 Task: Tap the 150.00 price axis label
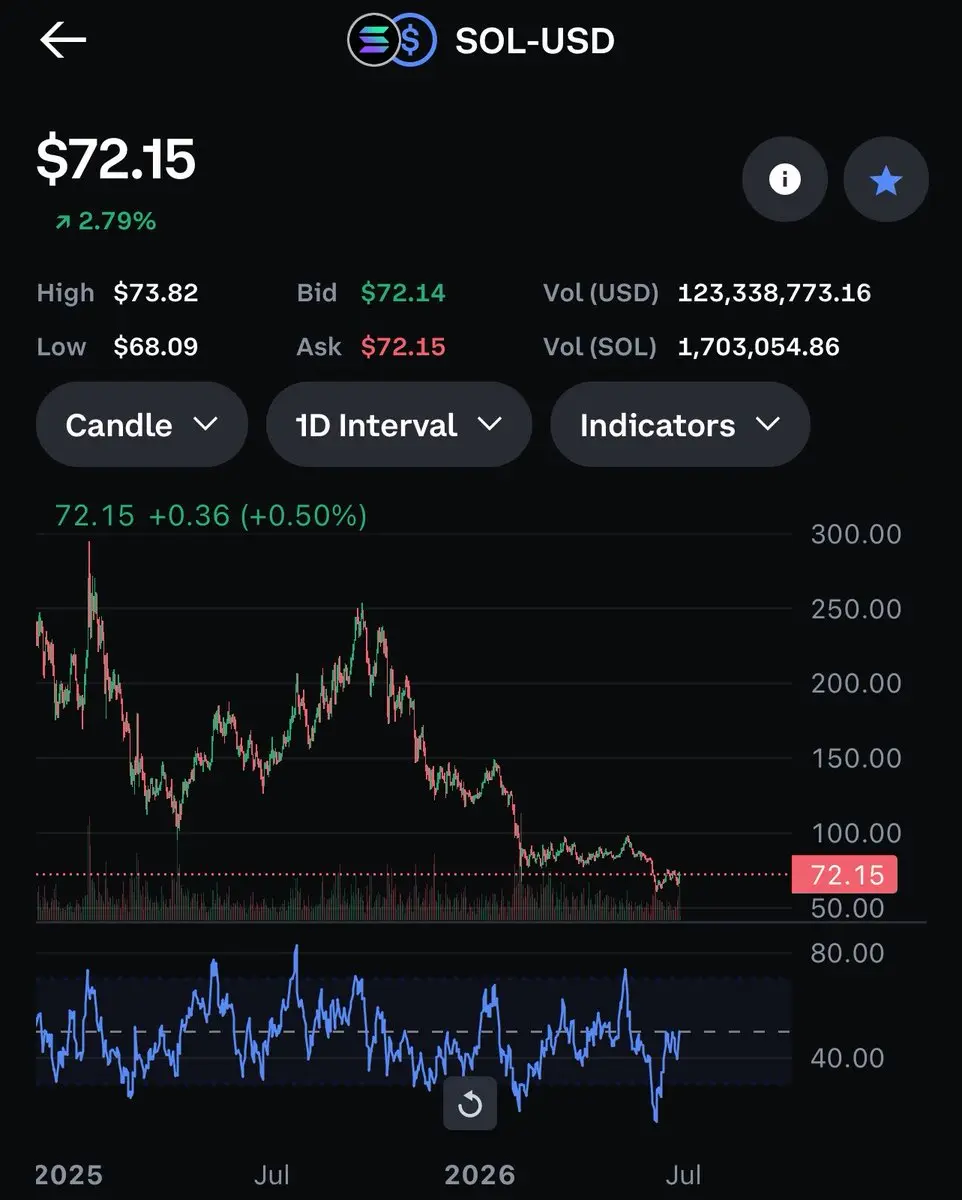point(856,758)
